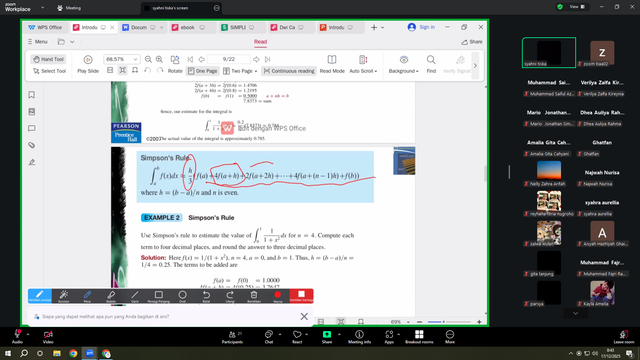Screen dimensions: 640x360
Task: Click the page number field 9/22
Action: tap(229, 59)
